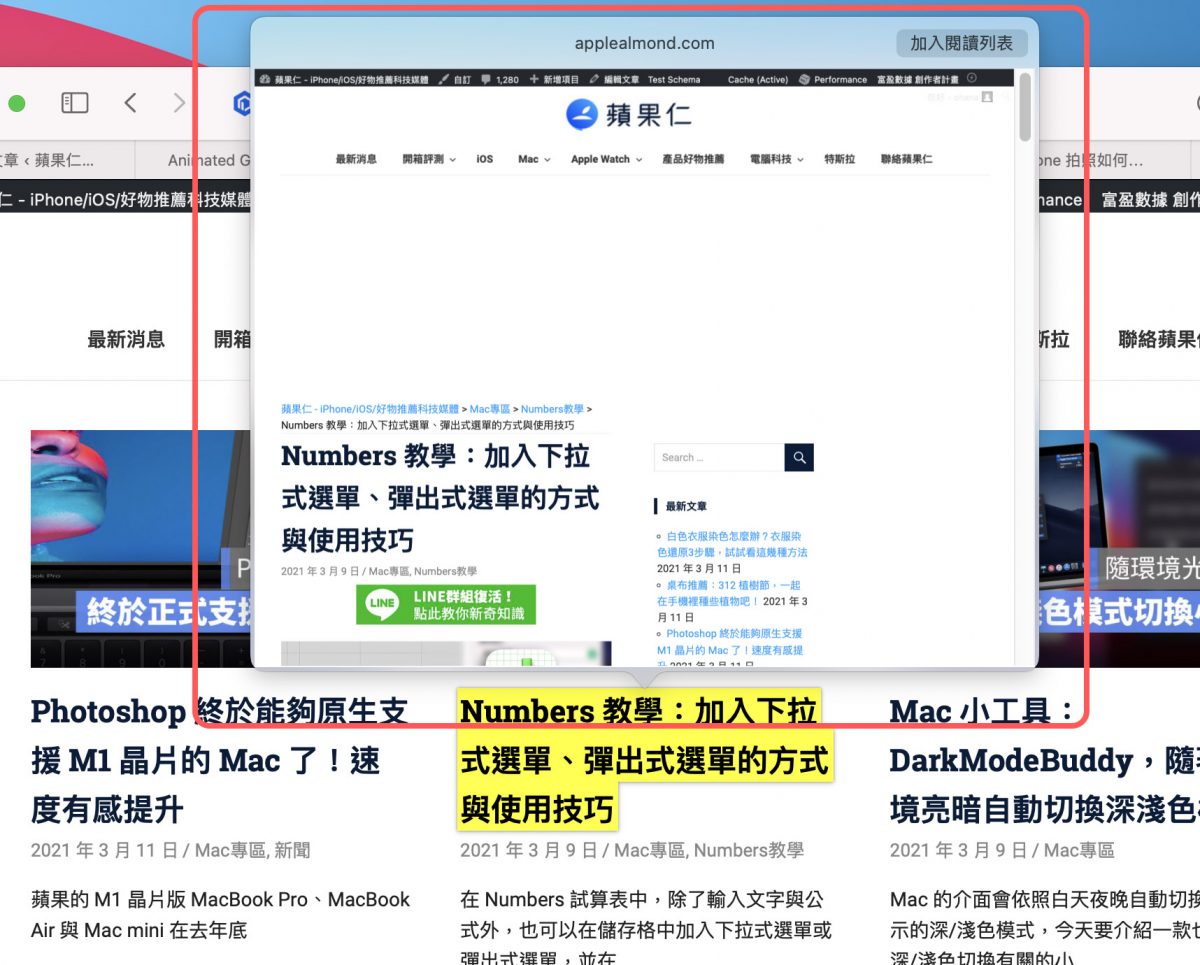The image size is (1200, 965).
Task: Expand 電腦科技 dropdown in preview navigation
Action: tap(777, 159)
